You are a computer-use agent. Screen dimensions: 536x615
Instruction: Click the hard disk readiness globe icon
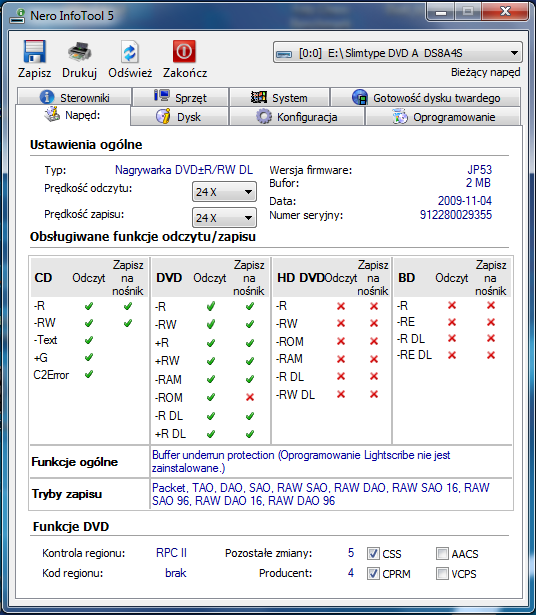tap(360, 97)
